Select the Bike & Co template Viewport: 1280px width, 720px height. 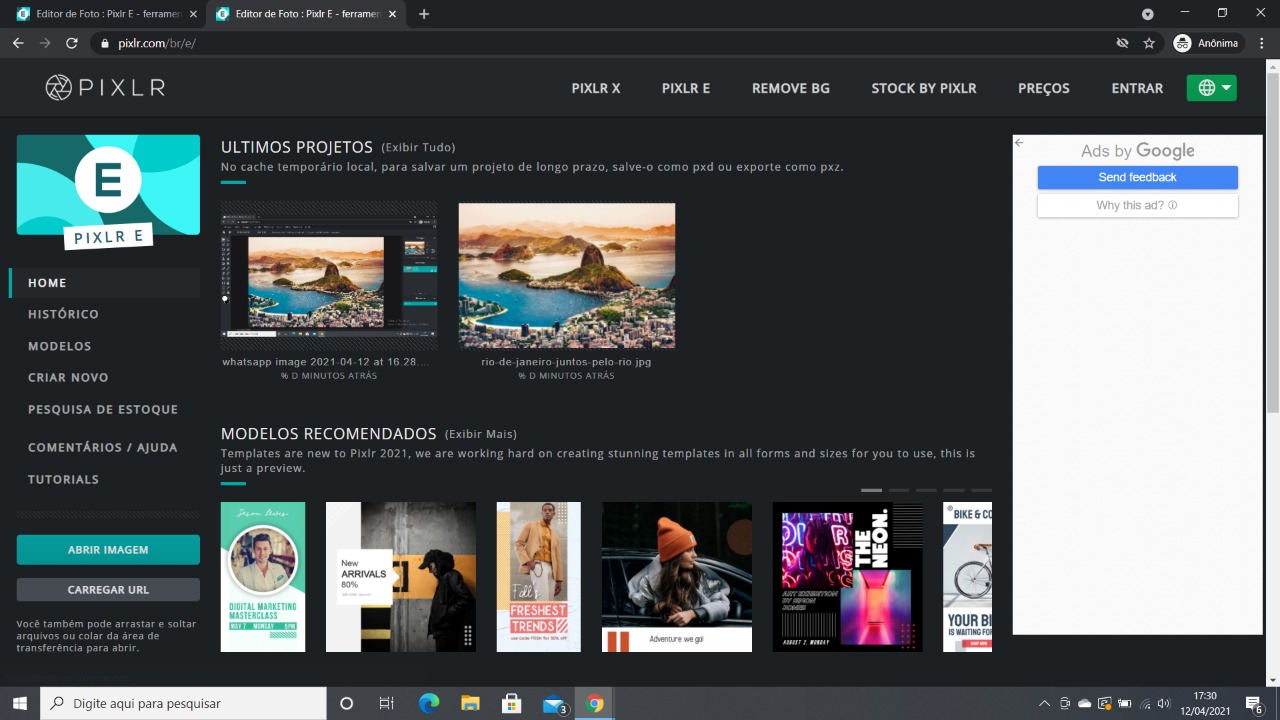pos(968,577)
